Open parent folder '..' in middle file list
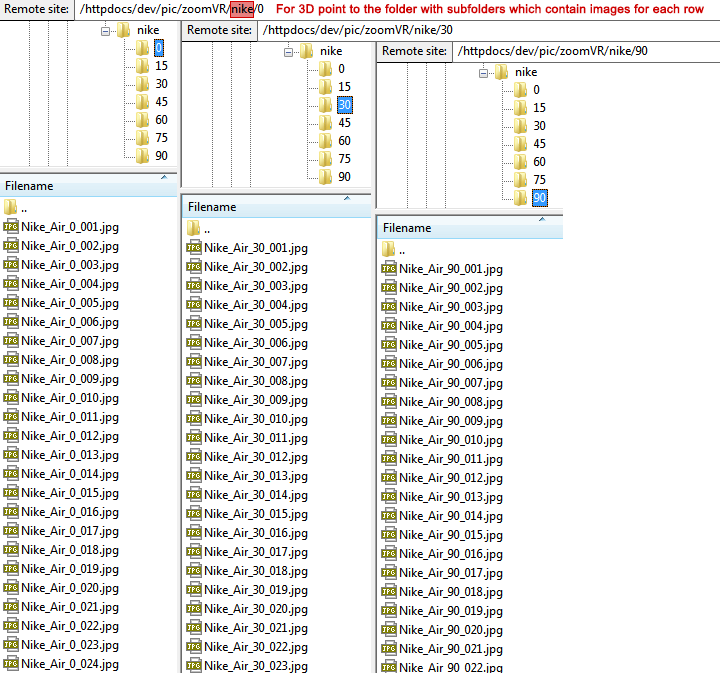The width and height of the screenshot is (720, 673). click(199, 229)
